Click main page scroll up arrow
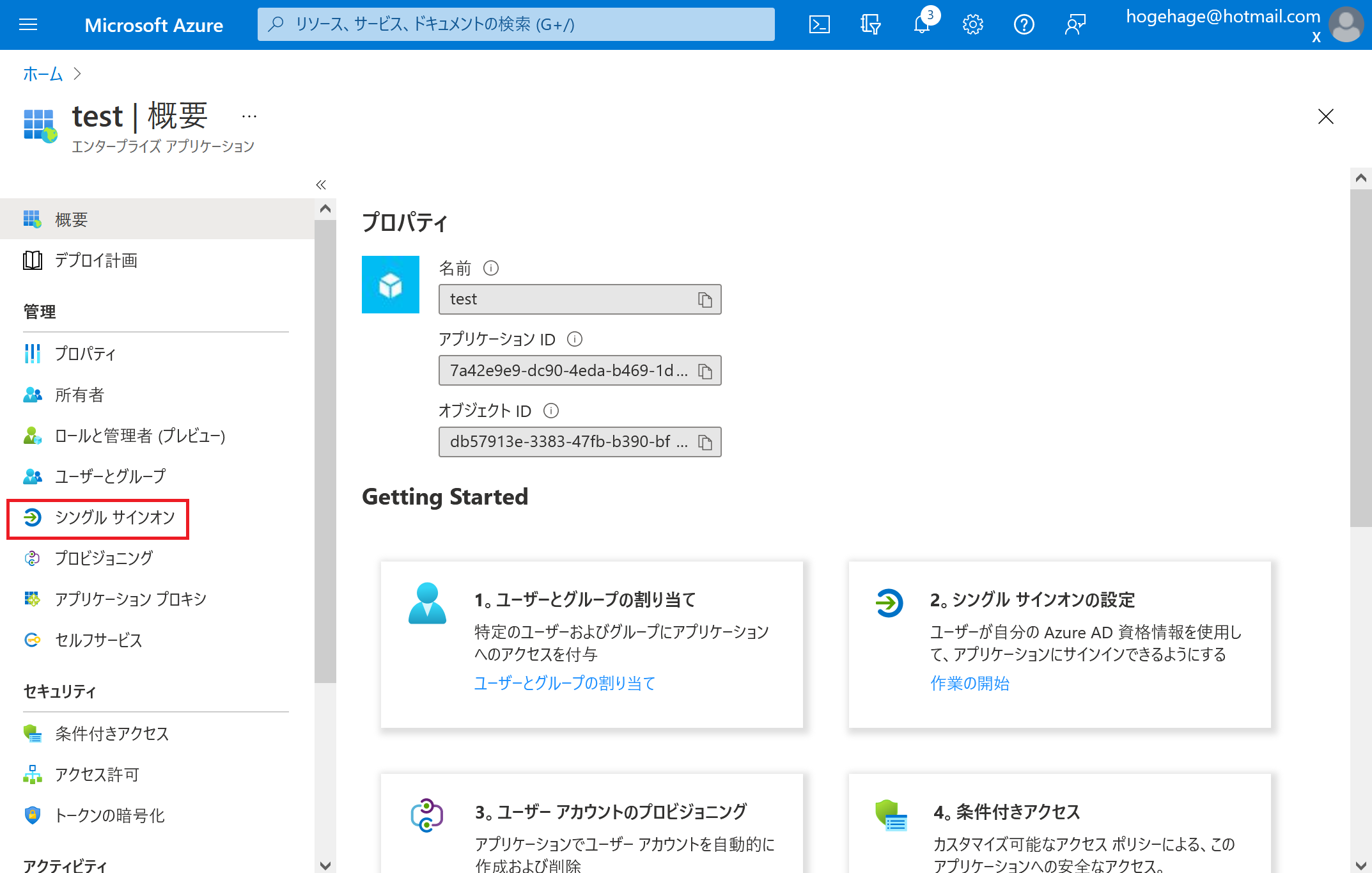The image size is (1372, 873). pyautogui.click(x=1361, y=178)
